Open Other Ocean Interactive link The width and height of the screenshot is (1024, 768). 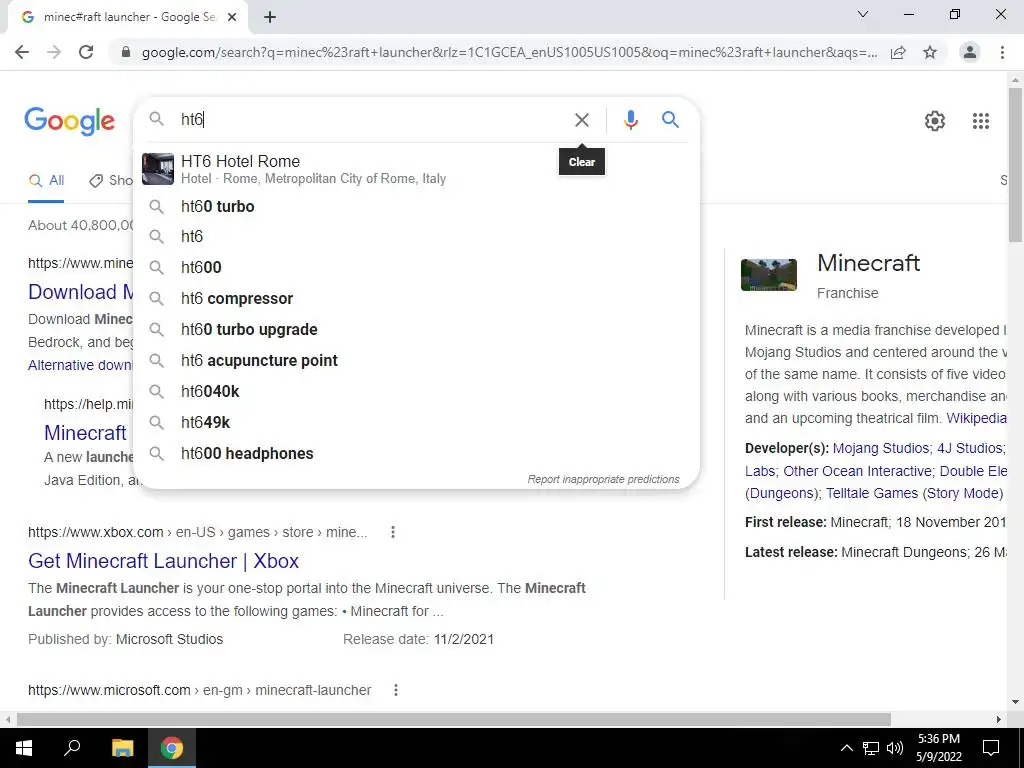[x=857, y=471]
